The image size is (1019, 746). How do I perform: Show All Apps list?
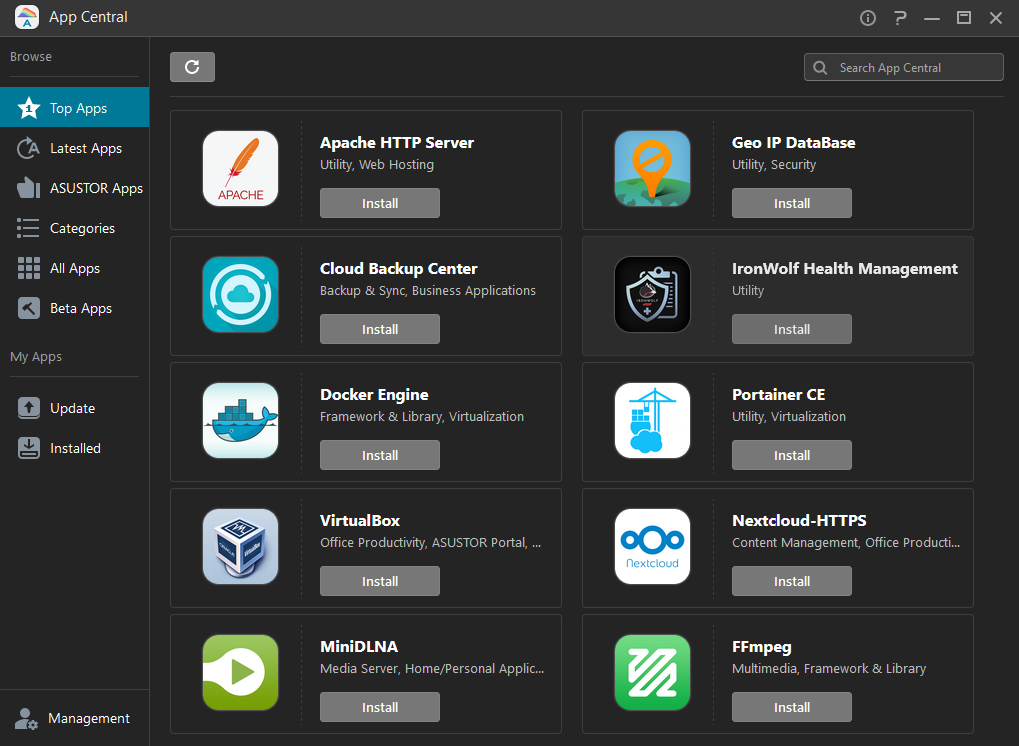[x=75, y=268]
